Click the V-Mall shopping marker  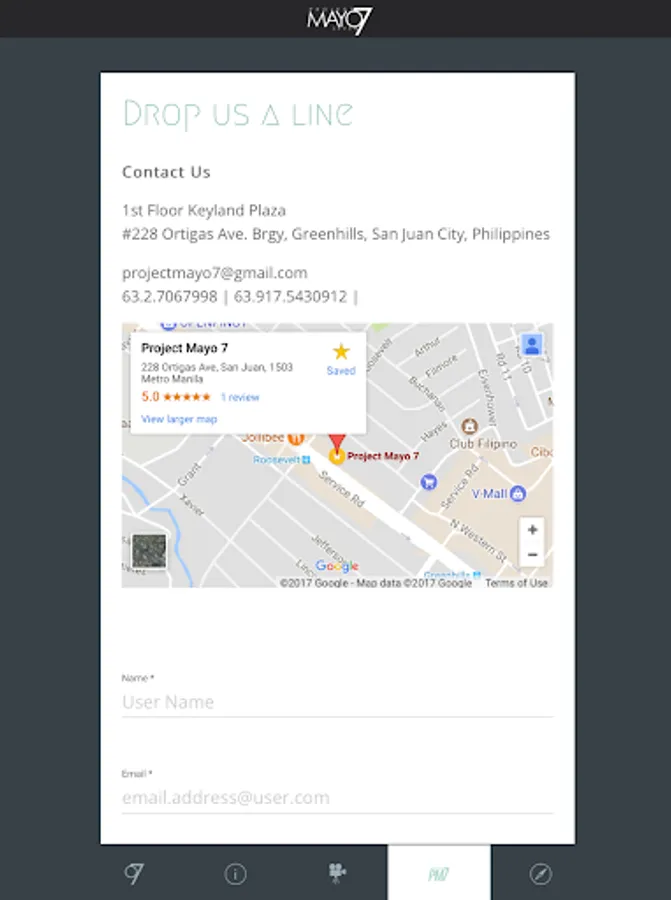[x=518, y=493]
